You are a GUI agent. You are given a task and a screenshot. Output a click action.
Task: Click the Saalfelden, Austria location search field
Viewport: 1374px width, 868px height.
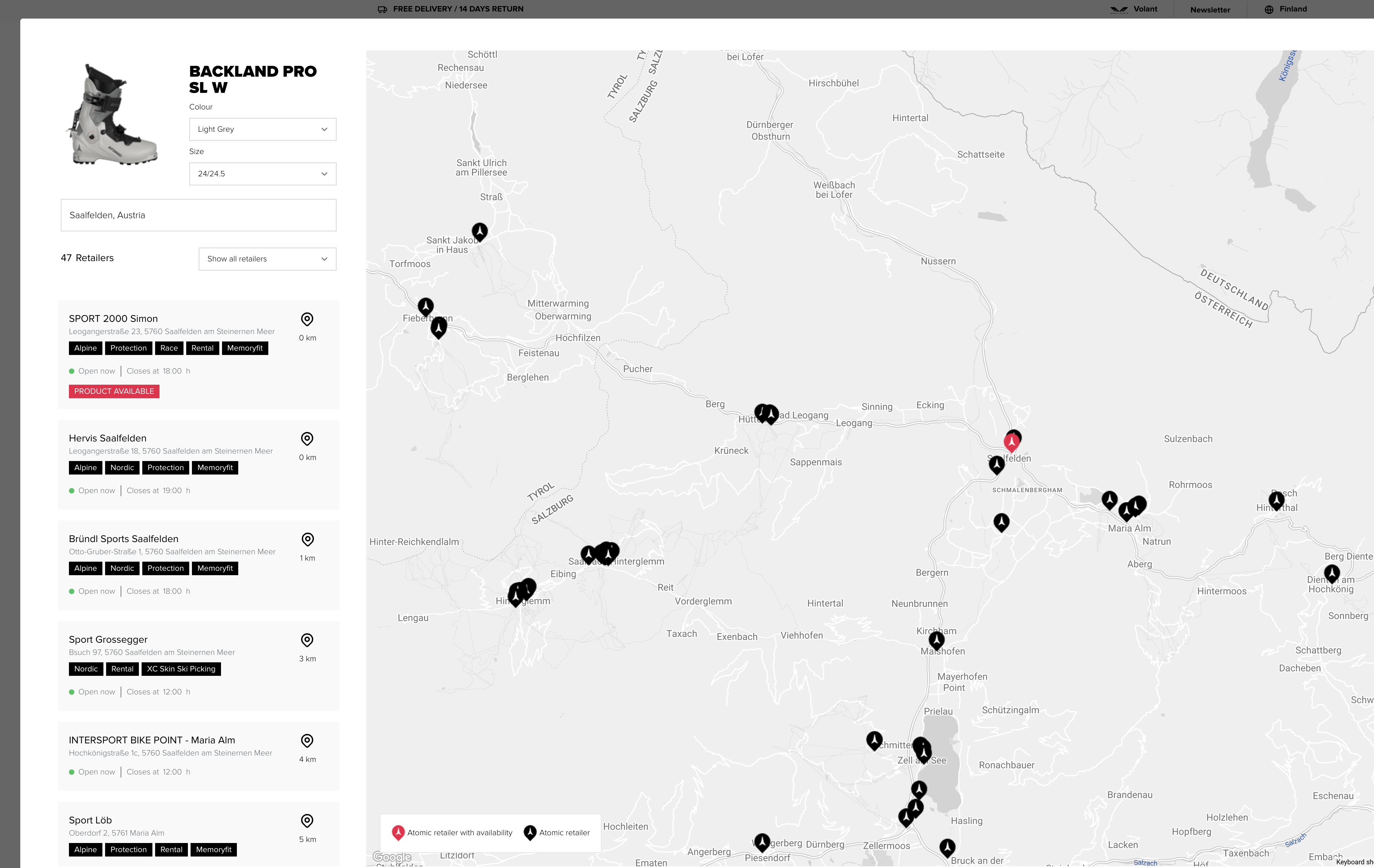pos(199,215)
